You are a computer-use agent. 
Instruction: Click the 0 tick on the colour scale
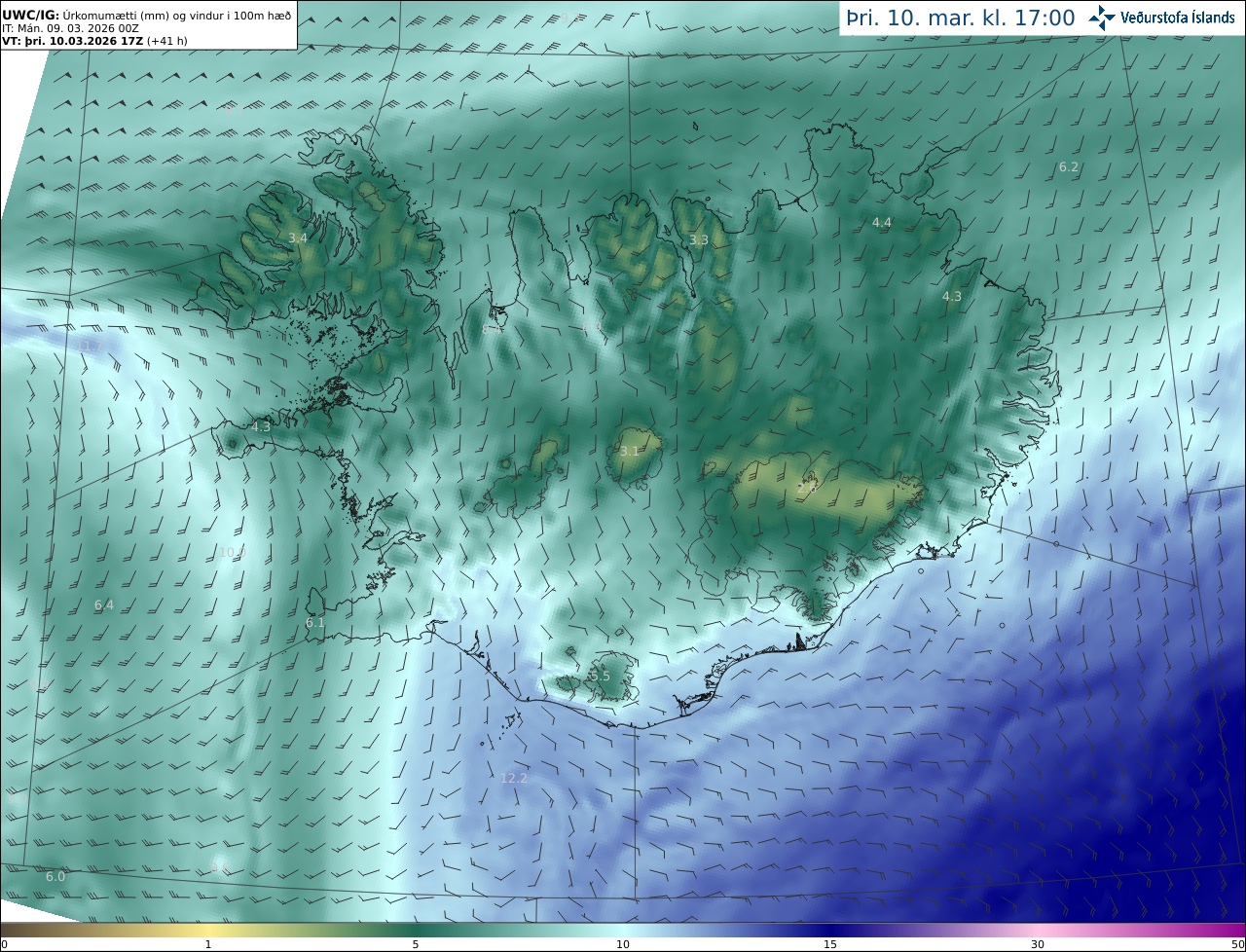[4, 944]
